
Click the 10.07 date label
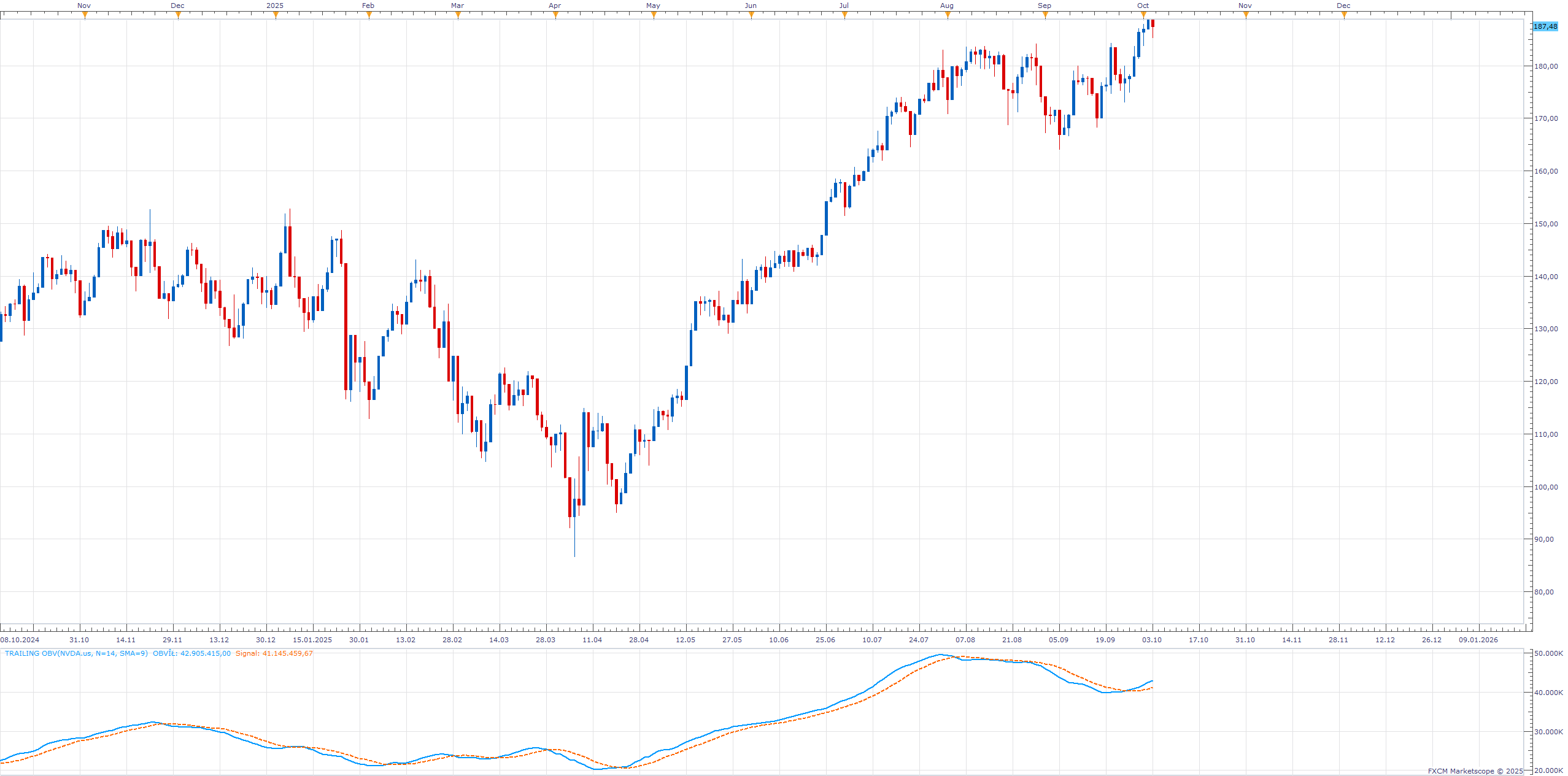(x=872, y=640)
